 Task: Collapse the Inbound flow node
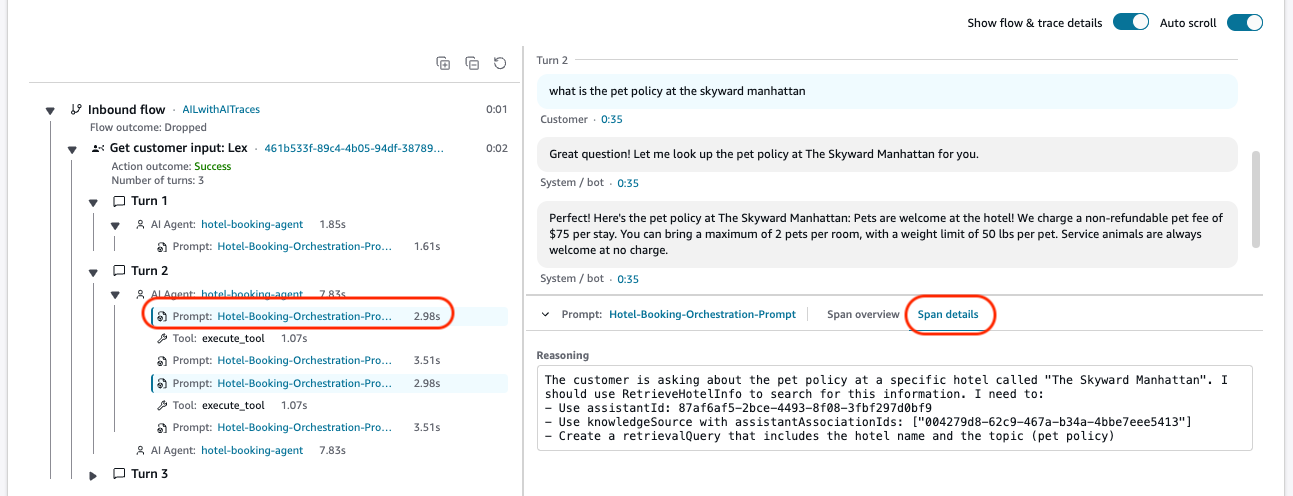(50, 110)
